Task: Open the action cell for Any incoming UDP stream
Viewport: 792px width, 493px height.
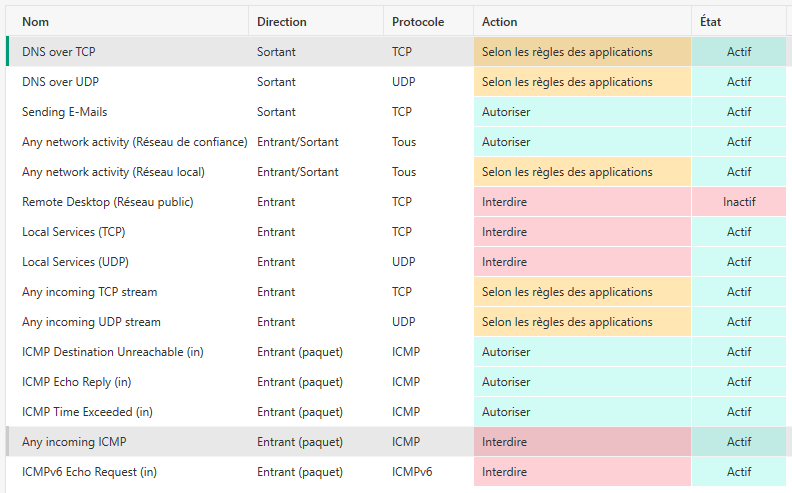Action: (x=582, y=322)
